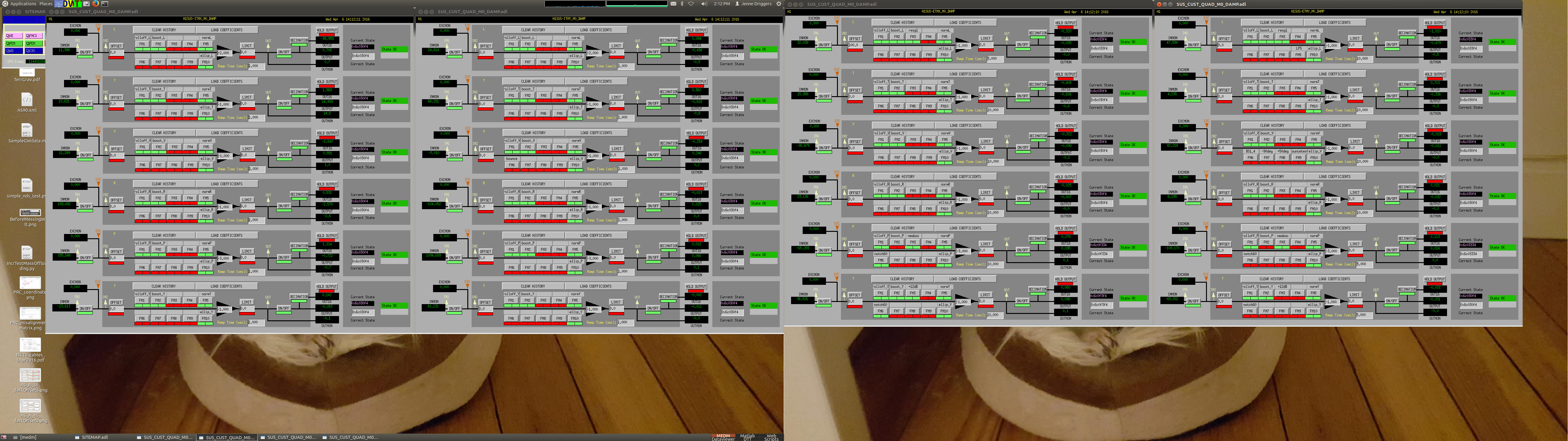Image resolution: width=1568 pixels, height=441 pixels.
Task: Click LOAD COEFFICIENTS in ITMX T row
Action: (227, 82)
